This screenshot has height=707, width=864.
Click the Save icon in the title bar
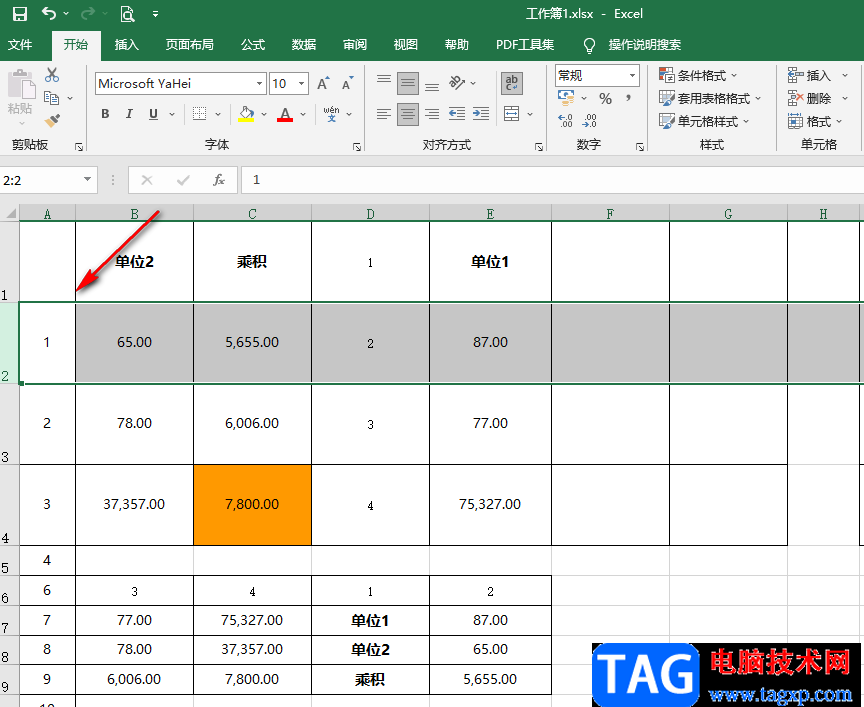pos(19,14)
